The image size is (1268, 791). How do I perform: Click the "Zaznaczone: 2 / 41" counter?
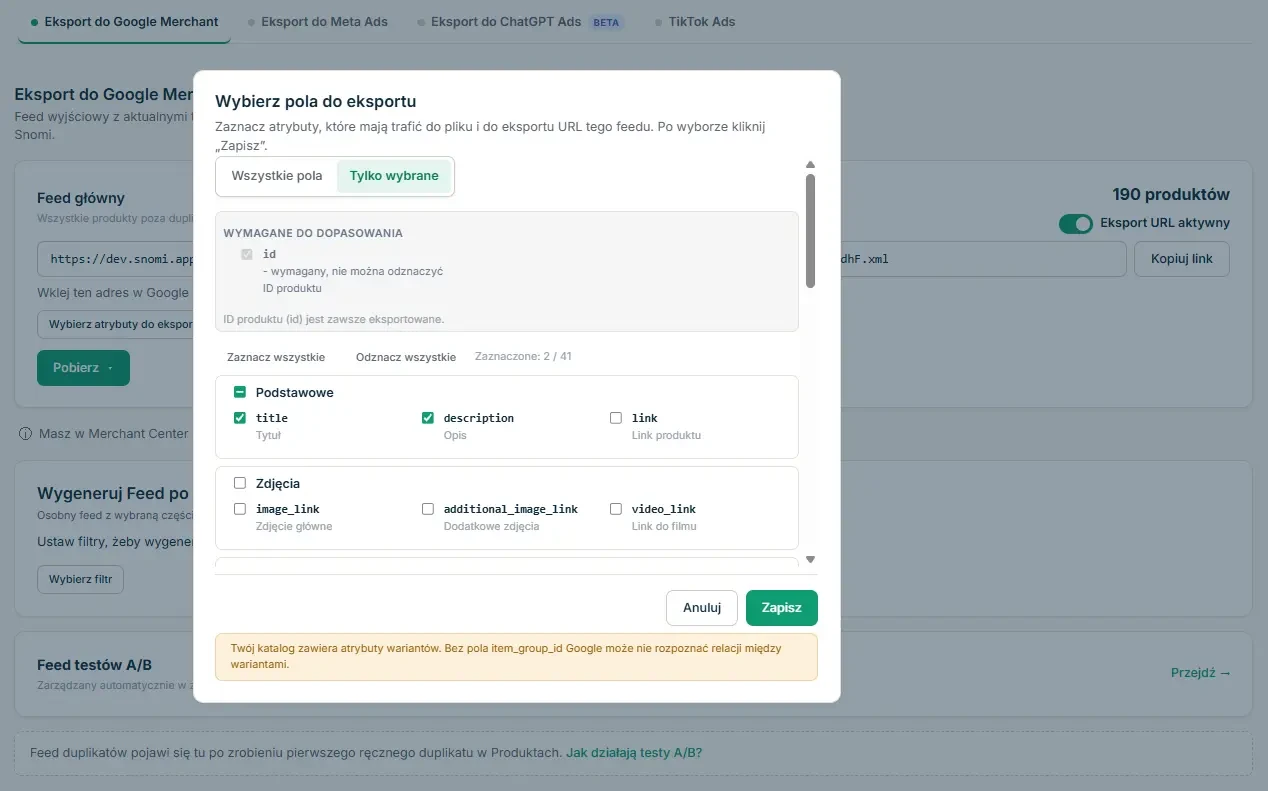click(x=523, y=357)
